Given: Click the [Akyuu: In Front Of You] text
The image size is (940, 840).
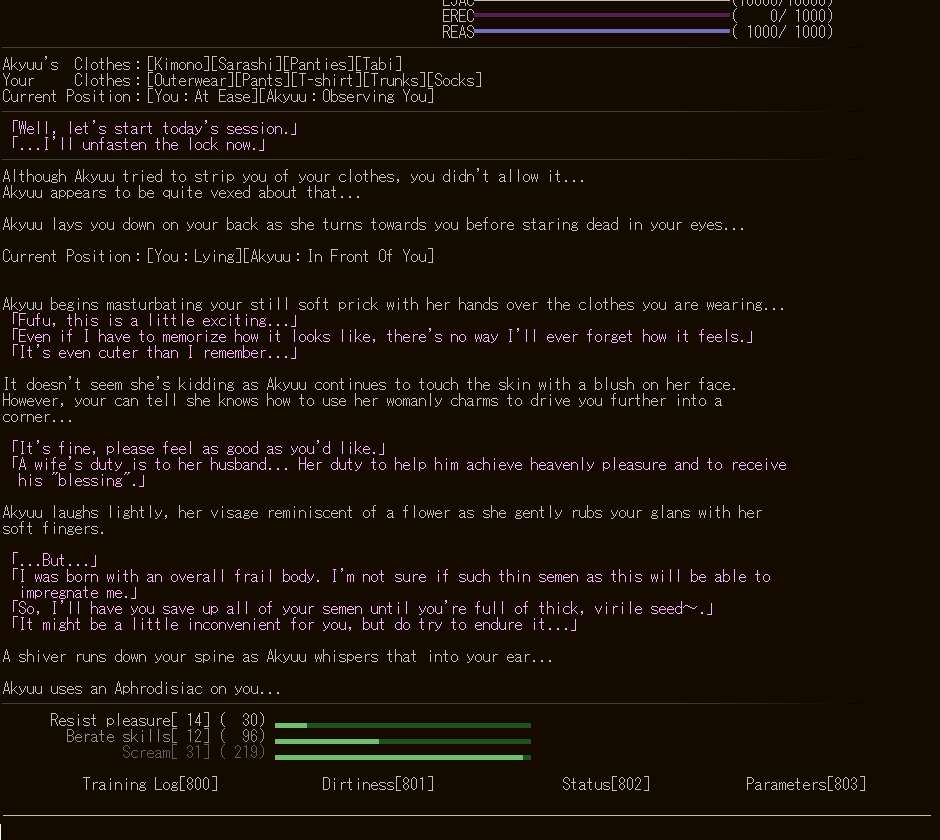Looking at the screenshot, I should click(x=339, y=257).
